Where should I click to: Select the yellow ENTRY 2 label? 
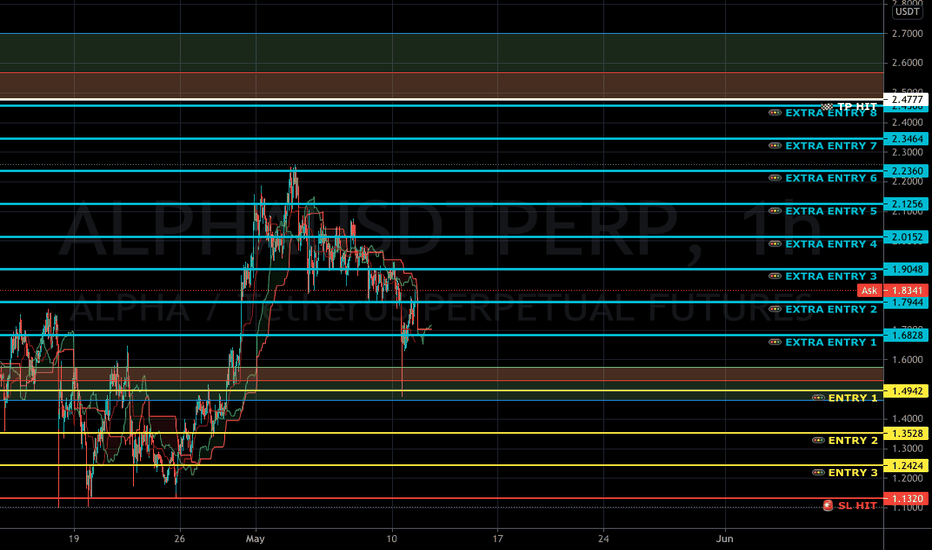tap(853, 440)
